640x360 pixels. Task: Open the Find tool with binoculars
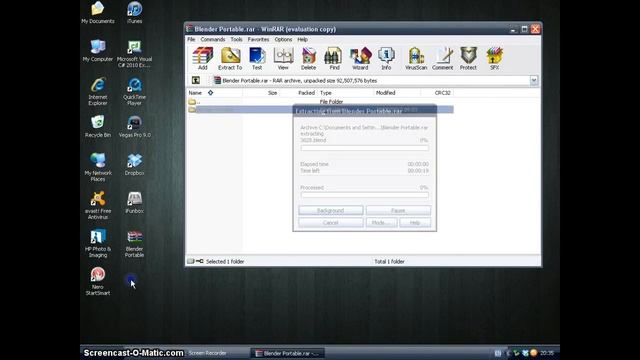[x=334, y=58]
